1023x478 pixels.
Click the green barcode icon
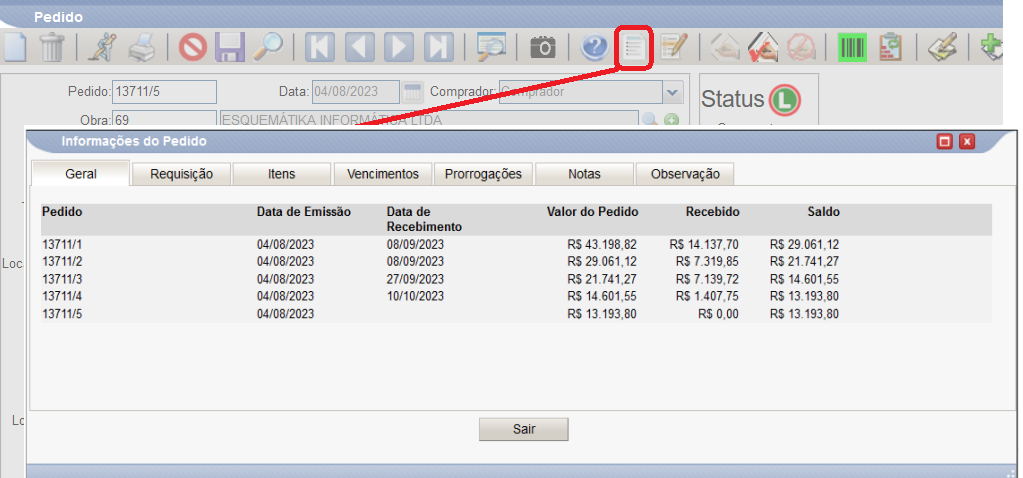pyautogui.click(x=852, y=48)
